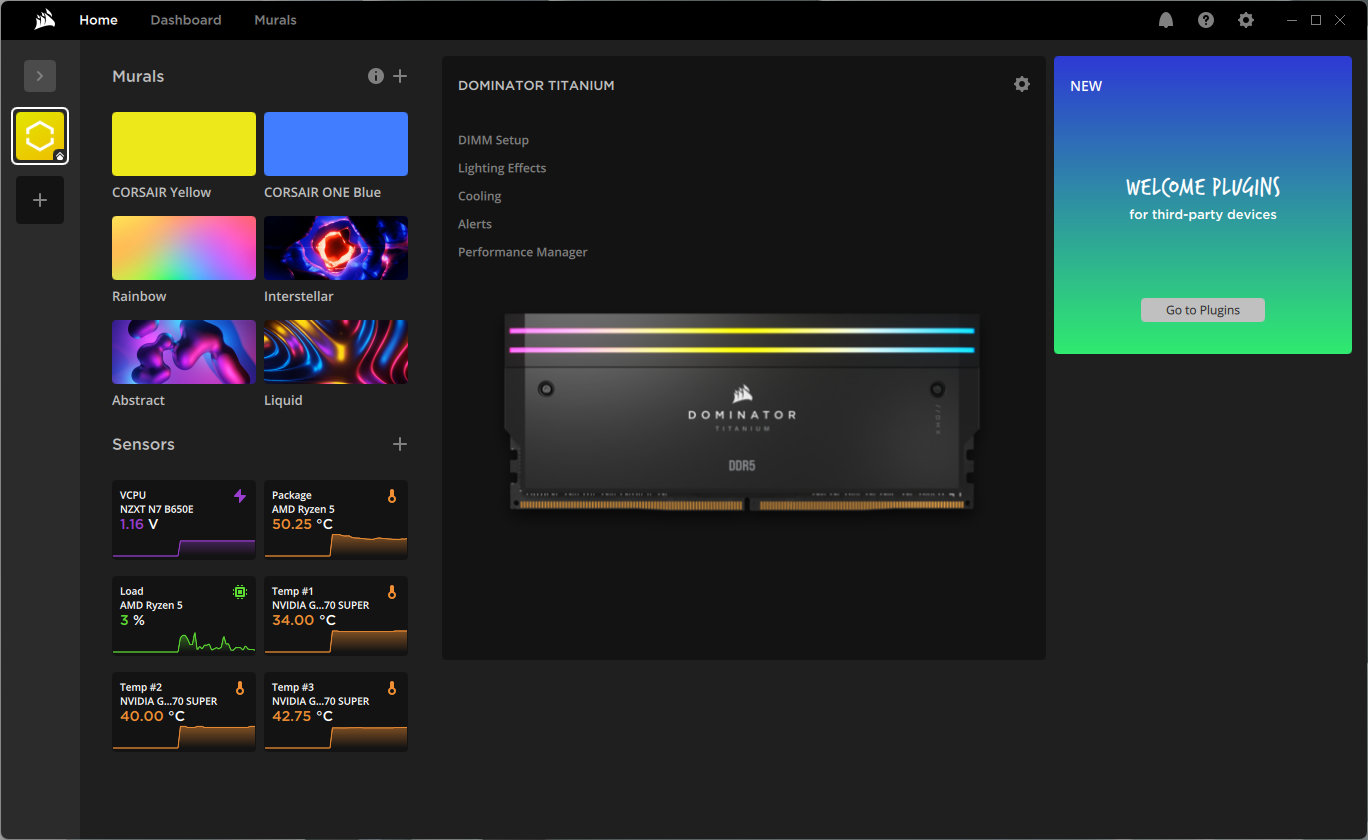Open Performance Manager
This screenshot has width=1368, height=840.
523,252
